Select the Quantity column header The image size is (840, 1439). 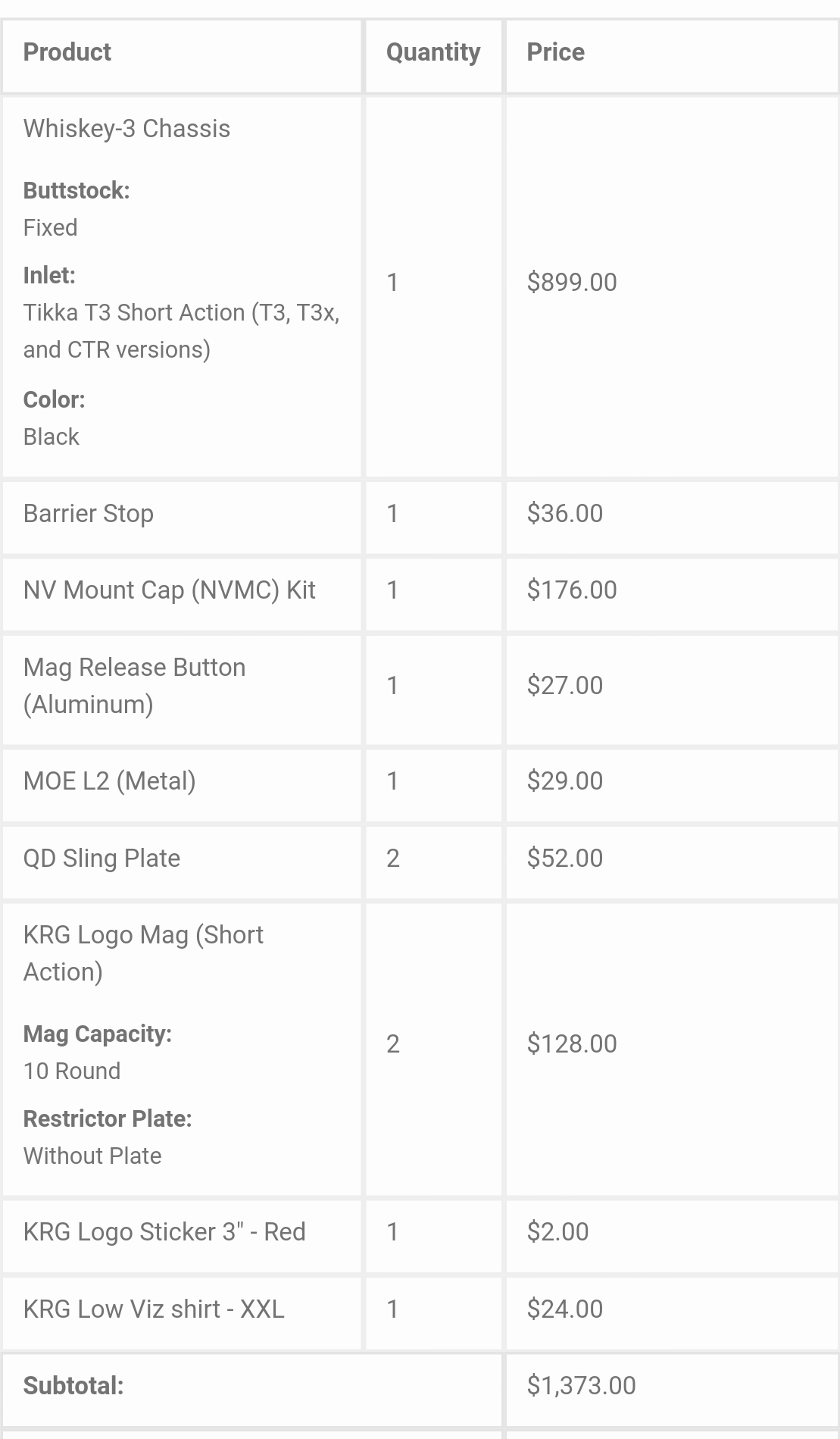click(433, 52)
